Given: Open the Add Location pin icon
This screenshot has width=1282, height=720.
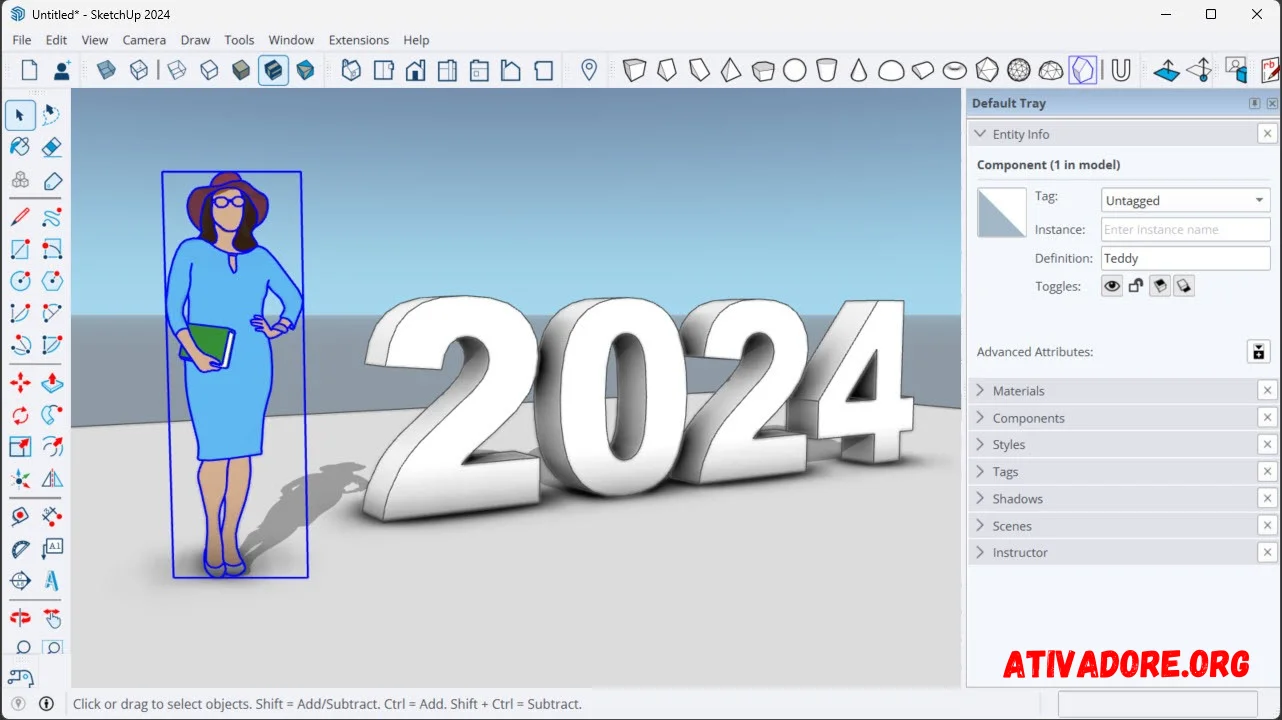Looking at the screenshot, I should pyautogui.click(x=589, y=70).
